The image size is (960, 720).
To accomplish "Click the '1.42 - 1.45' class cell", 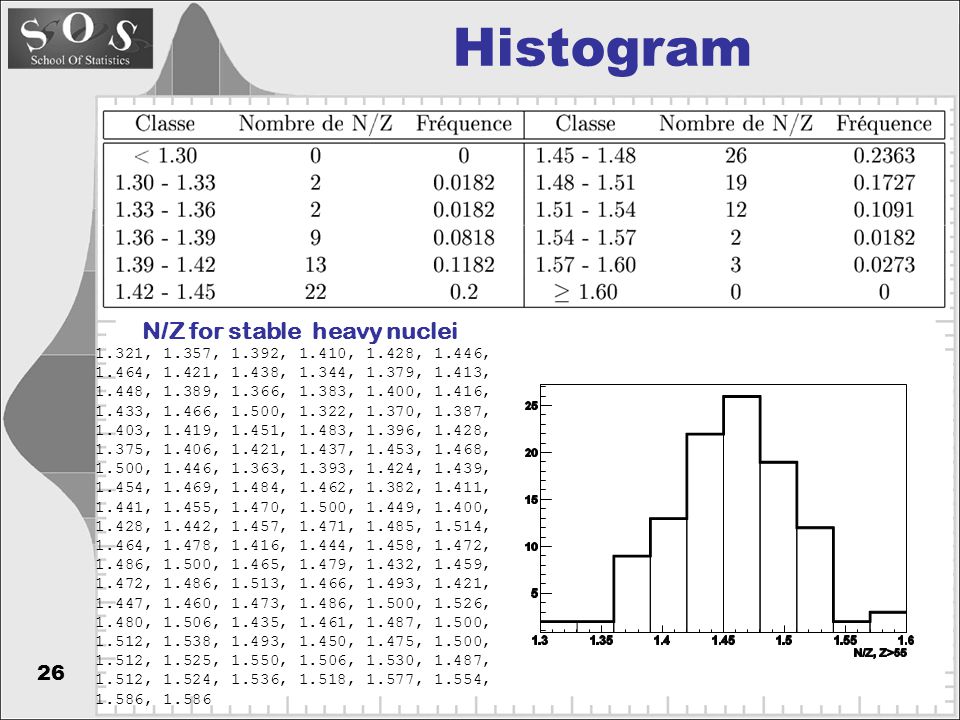I will coord(165,292).
